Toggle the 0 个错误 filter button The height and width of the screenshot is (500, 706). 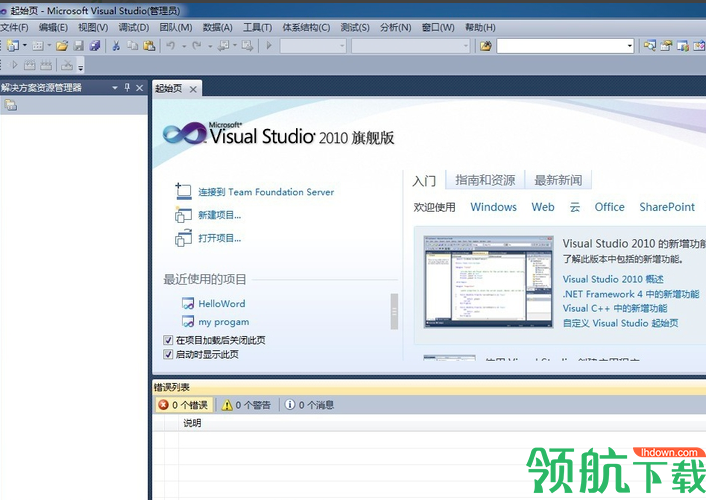pyautogui.click(x=184, y=405)
